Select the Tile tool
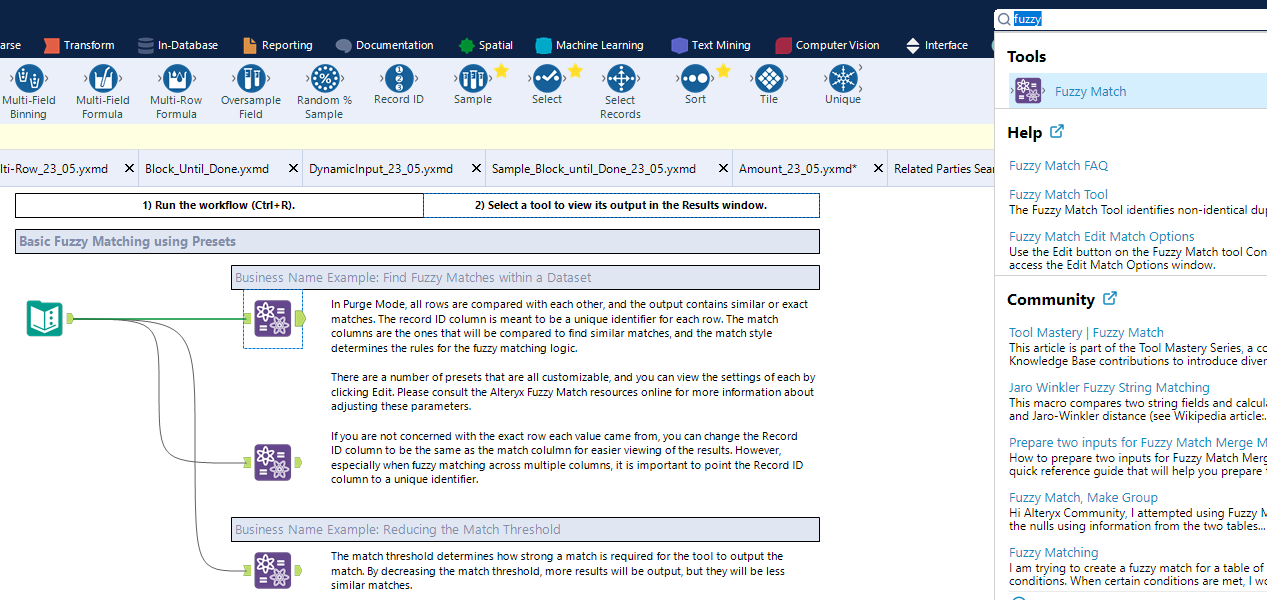Image resolution: width=1267 pixels, height=600 pixels. [768, 80]
